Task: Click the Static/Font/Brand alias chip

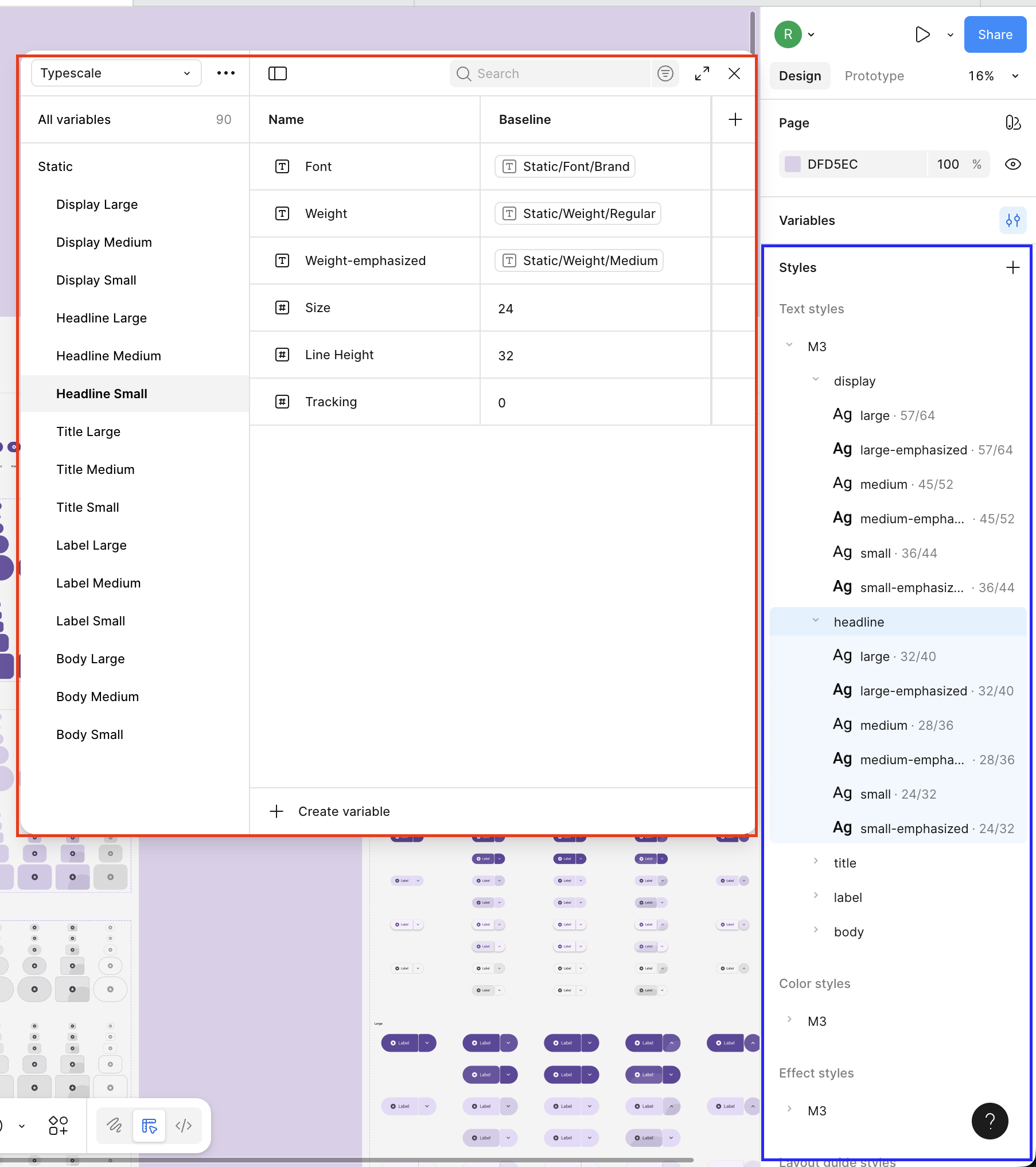Action: [x=565, y=166]
